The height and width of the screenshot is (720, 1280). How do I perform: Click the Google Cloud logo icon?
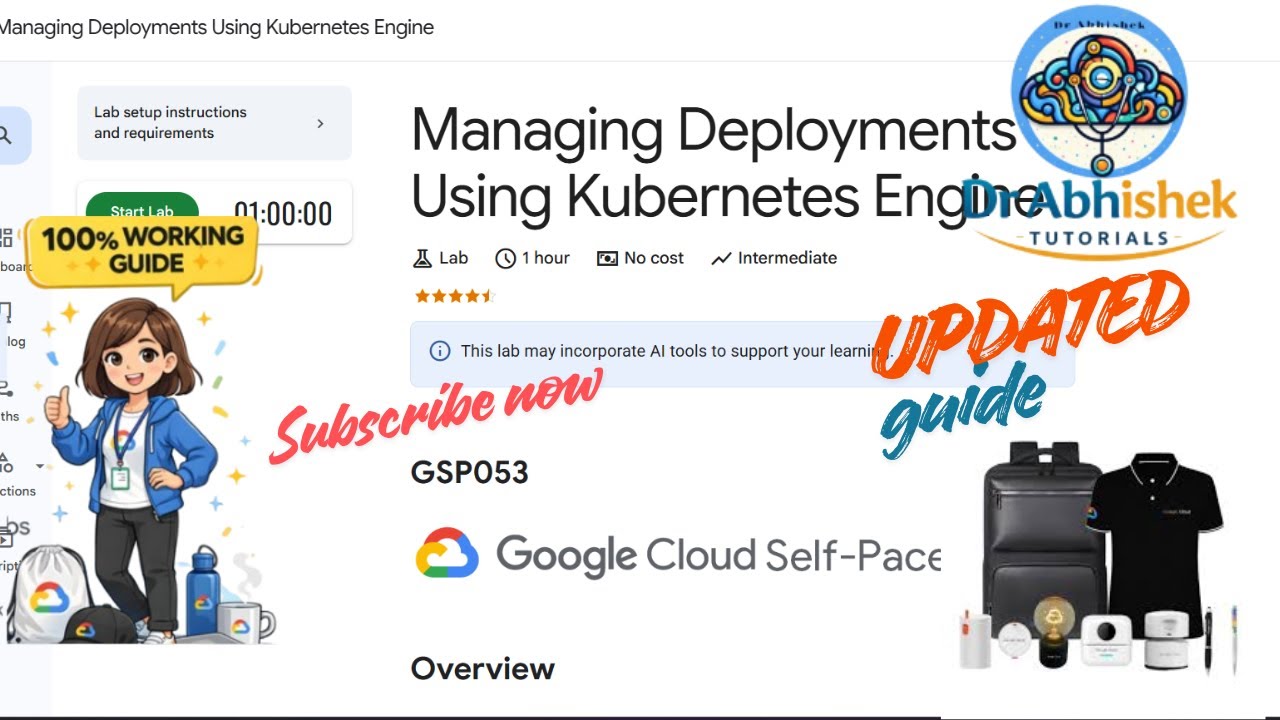pyautogui.click(x=447, y=553)
